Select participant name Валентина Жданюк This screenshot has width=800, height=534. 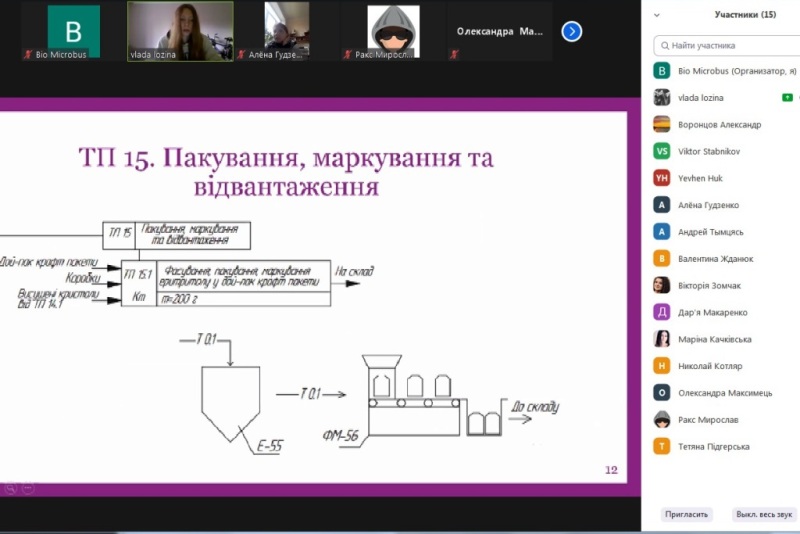pos(715,259)
